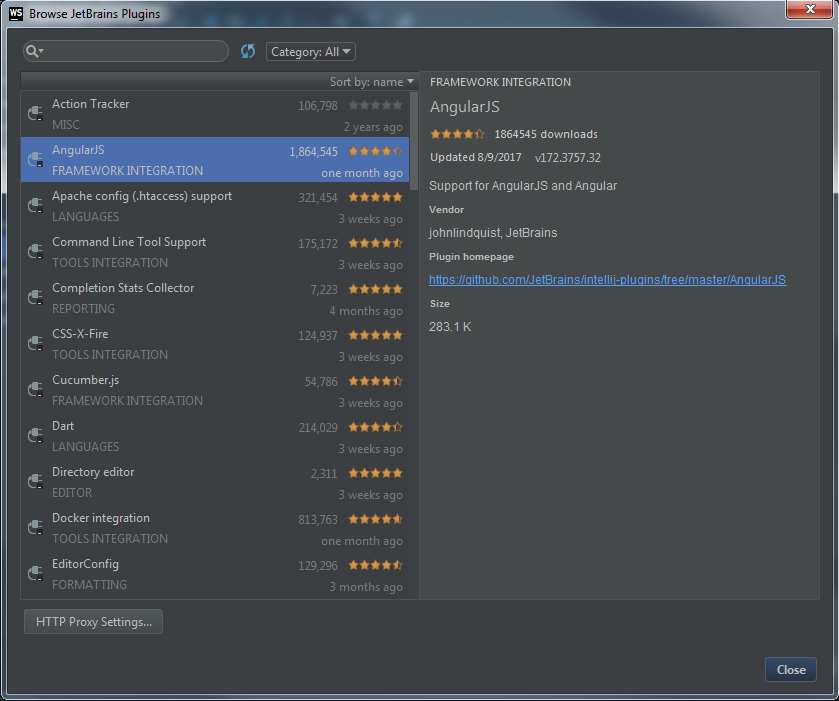This screenshot has width=839, height=701.
Task: Click the magnifier icon in search box
Action: pyautogui.click(x=34, y=52)
